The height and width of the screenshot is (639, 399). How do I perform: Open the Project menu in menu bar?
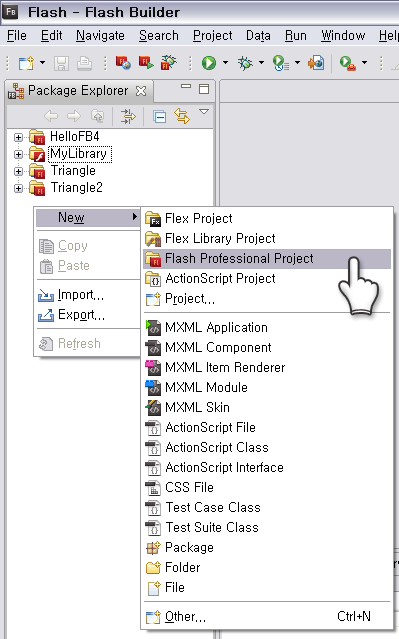tap(213, 36)
